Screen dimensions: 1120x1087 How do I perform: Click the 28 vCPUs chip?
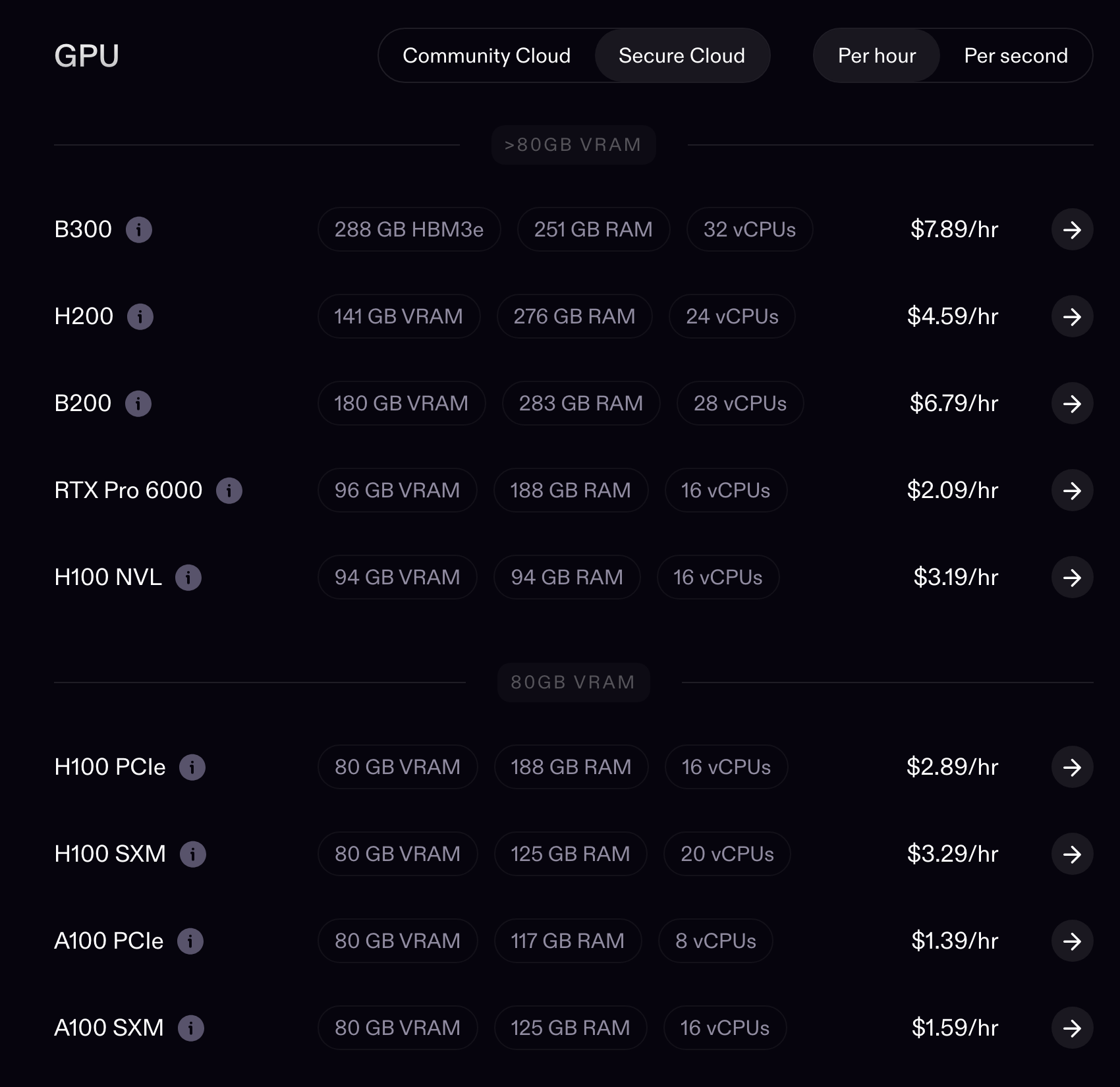pyautogui.click(x=740, y=403)
